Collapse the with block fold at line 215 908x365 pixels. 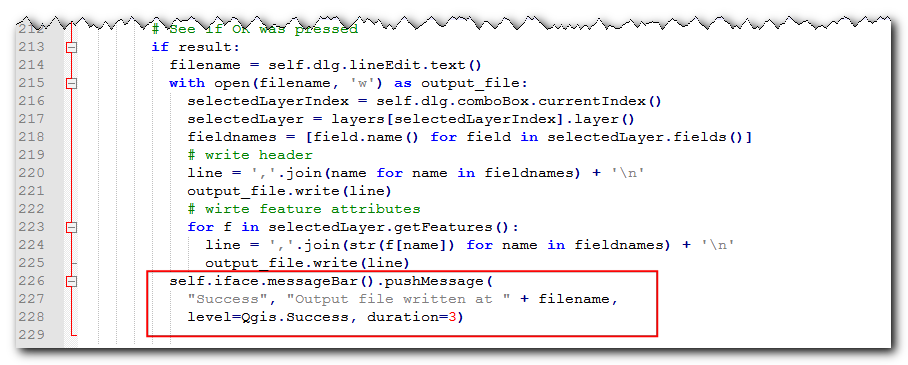71,83
